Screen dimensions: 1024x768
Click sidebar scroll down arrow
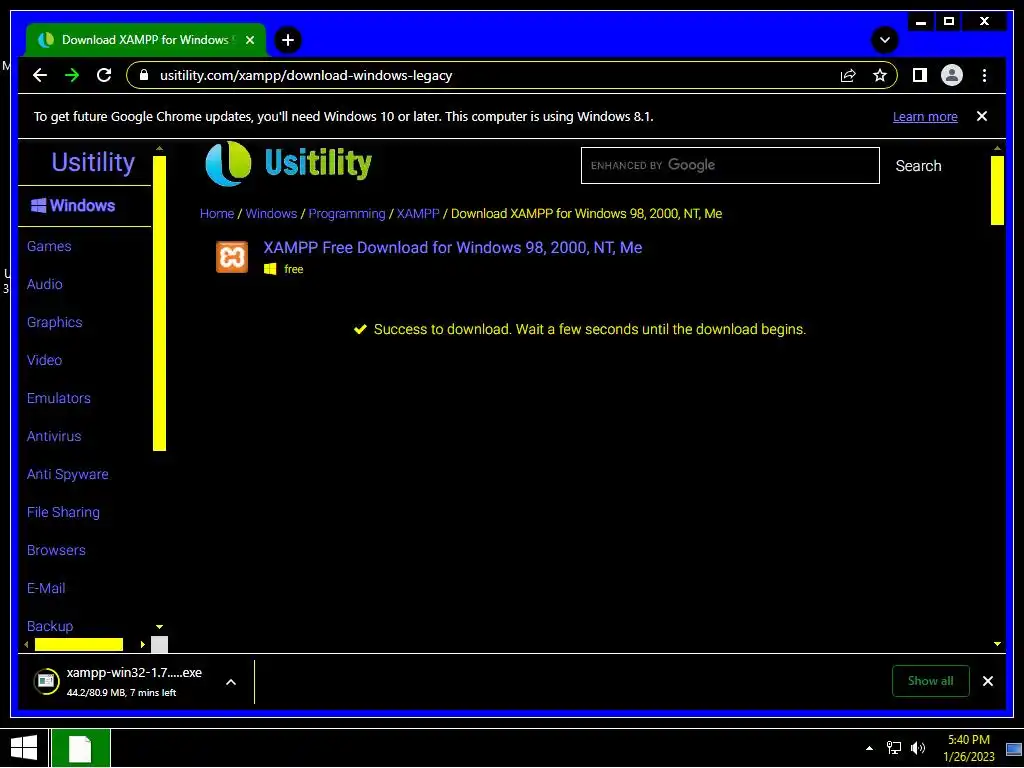point(159,627)
